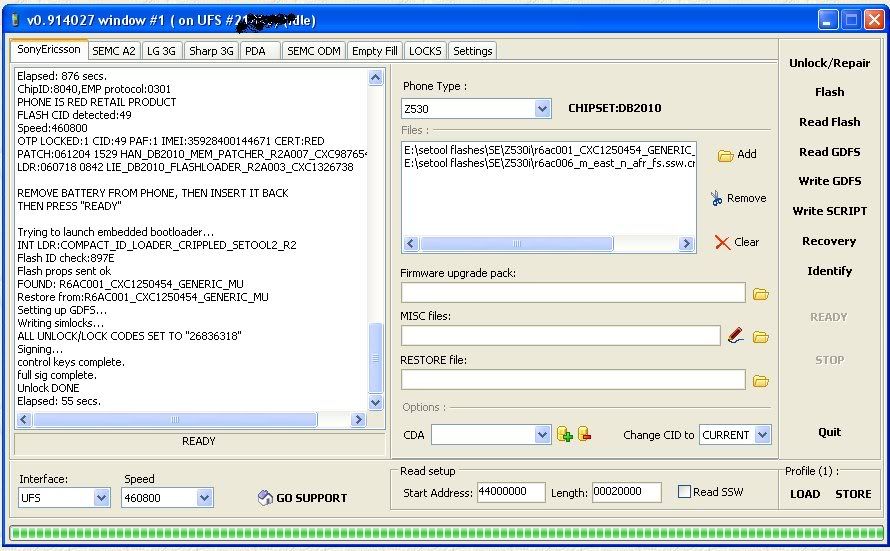
Task: Click the Files list horizontal scrollbar thumb
Action: (x=517, y=244)
